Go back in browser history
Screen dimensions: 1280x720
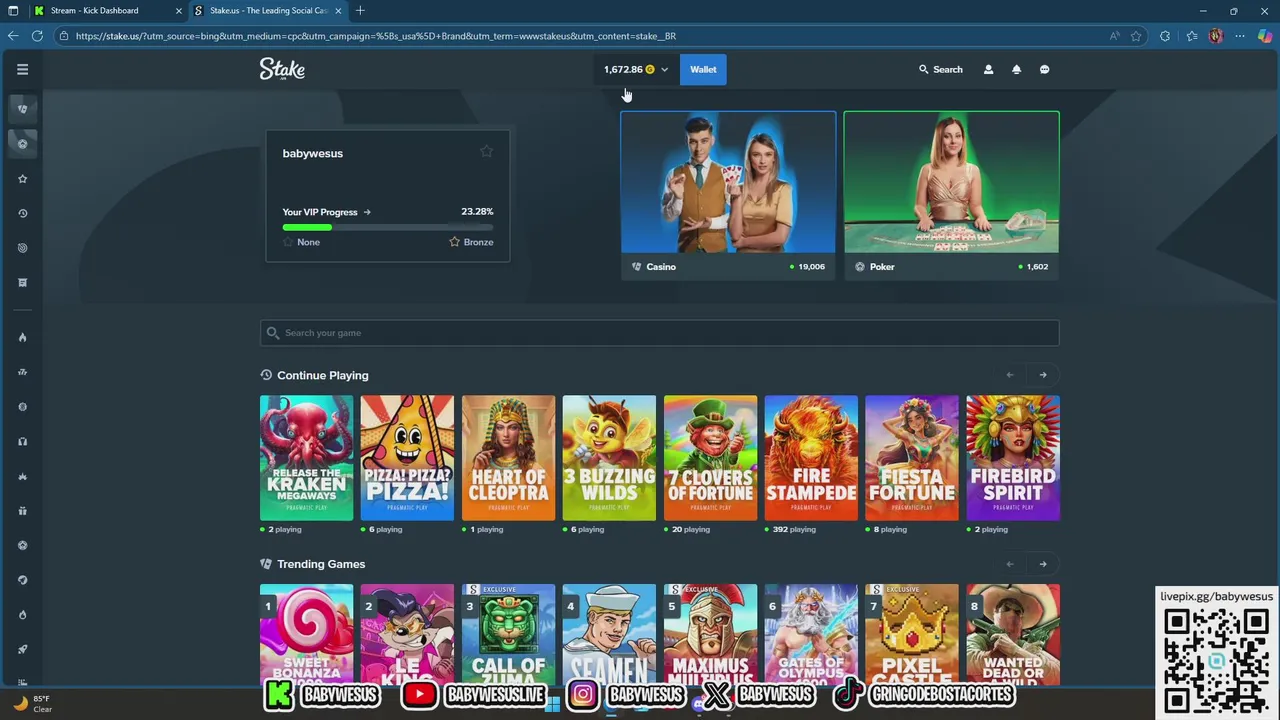coord(13,36)
